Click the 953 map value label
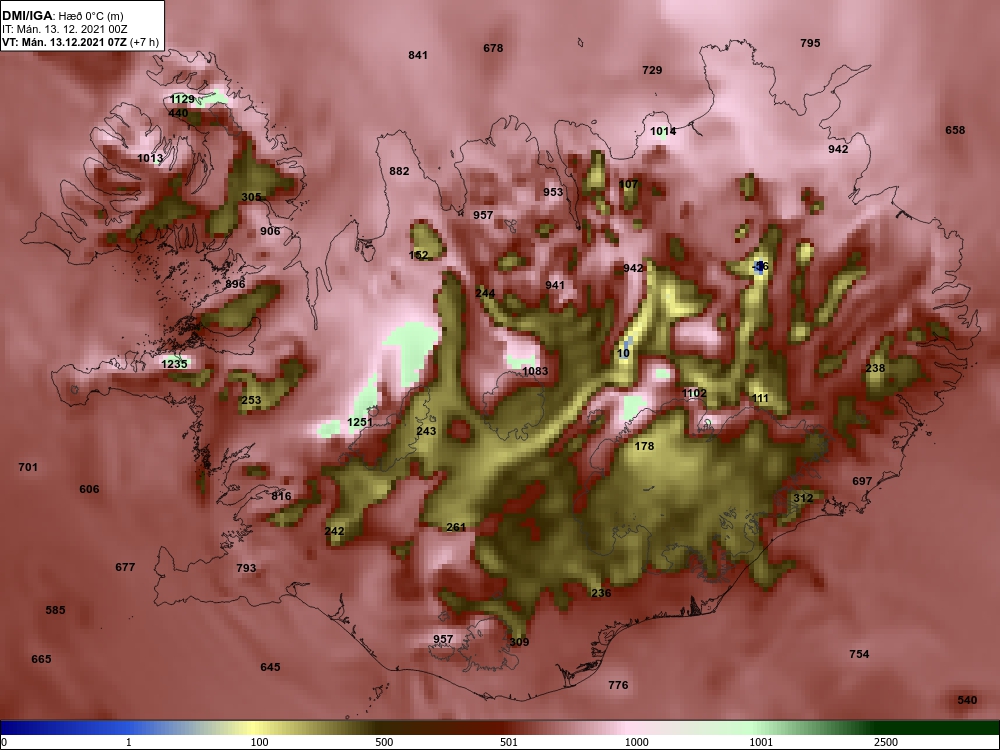This screenshot has height=750, width=1000. 553,192
